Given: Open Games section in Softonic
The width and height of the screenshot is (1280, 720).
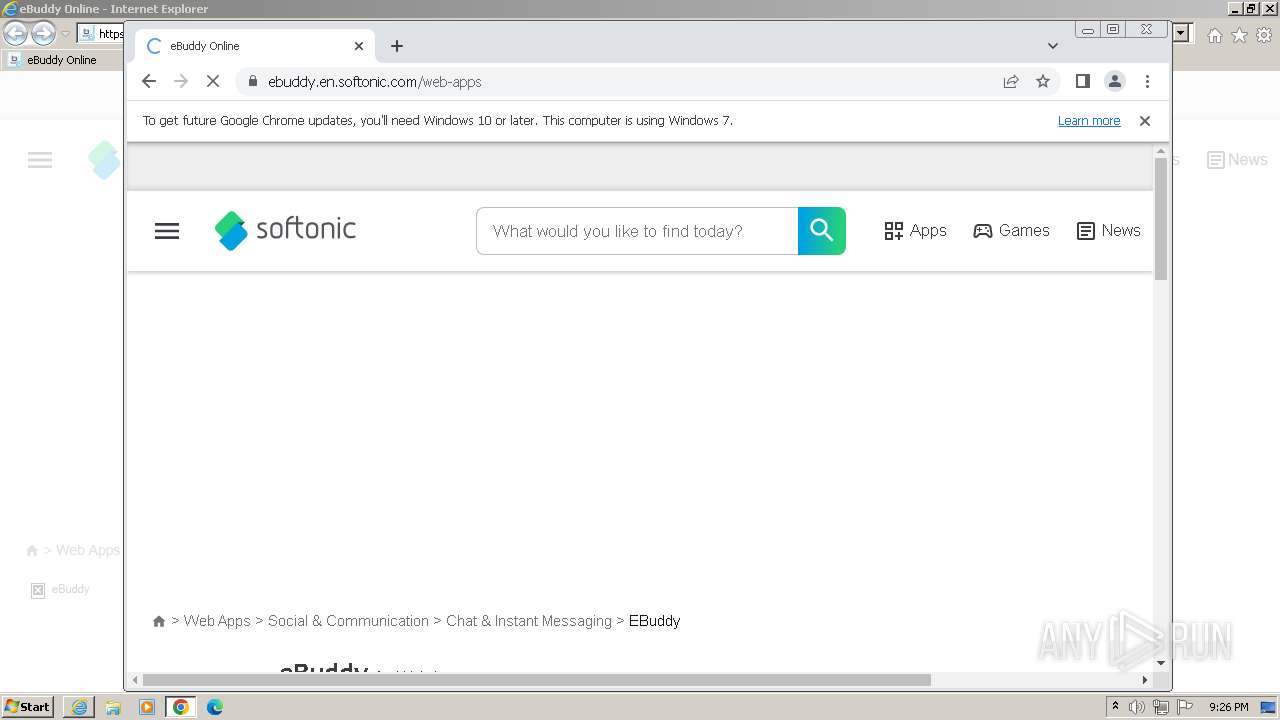Looking at the screenshot, I should click(x=1011, y=231).
